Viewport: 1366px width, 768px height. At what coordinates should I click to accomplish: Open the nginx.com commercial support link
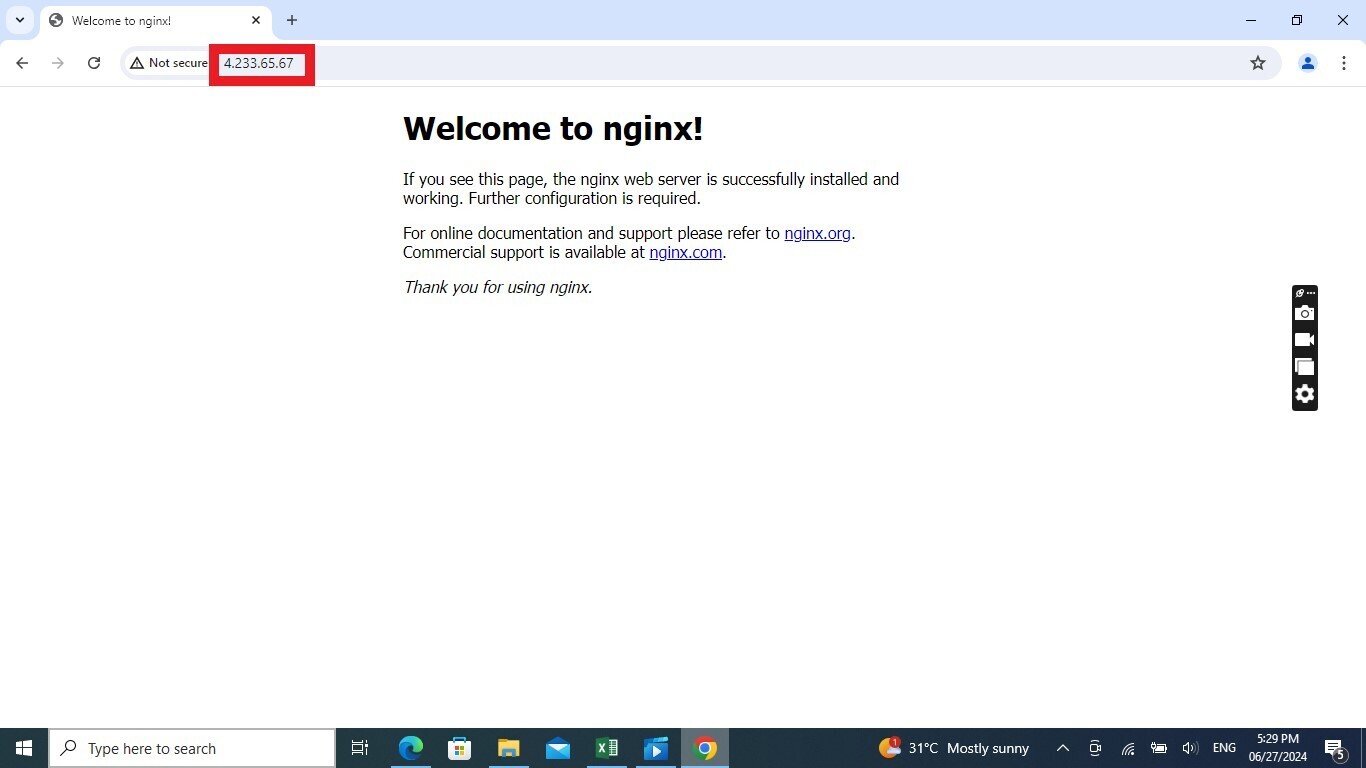coord(685,252)
